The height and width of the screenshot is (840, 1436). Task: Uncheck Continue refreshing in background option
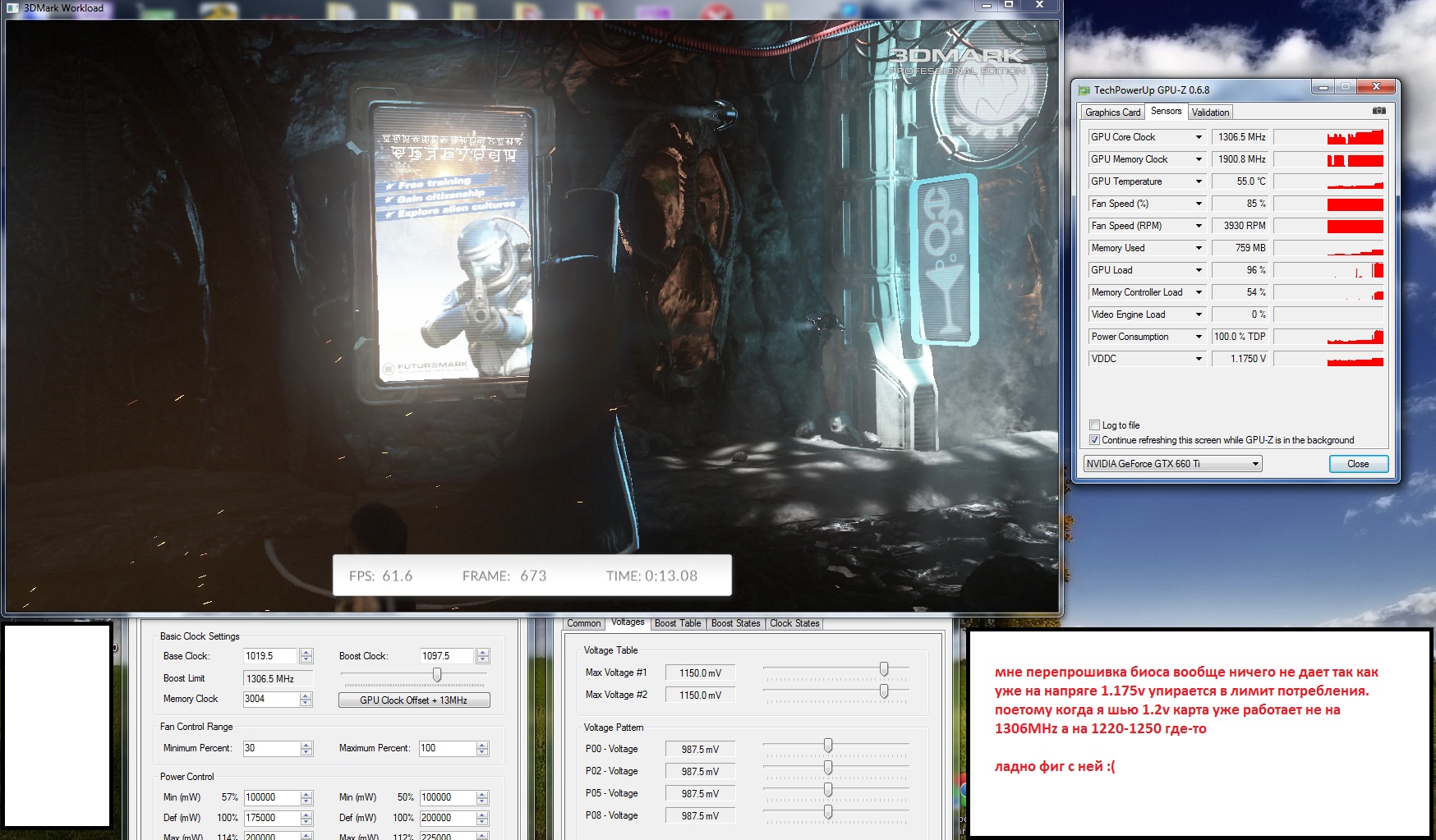click(1094, 440)
